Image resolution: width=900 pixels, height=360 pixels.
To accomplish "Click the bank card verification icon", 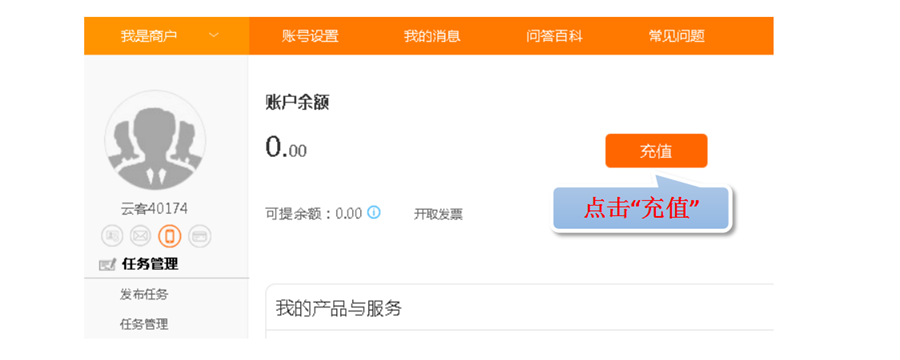I will [200, 236].
